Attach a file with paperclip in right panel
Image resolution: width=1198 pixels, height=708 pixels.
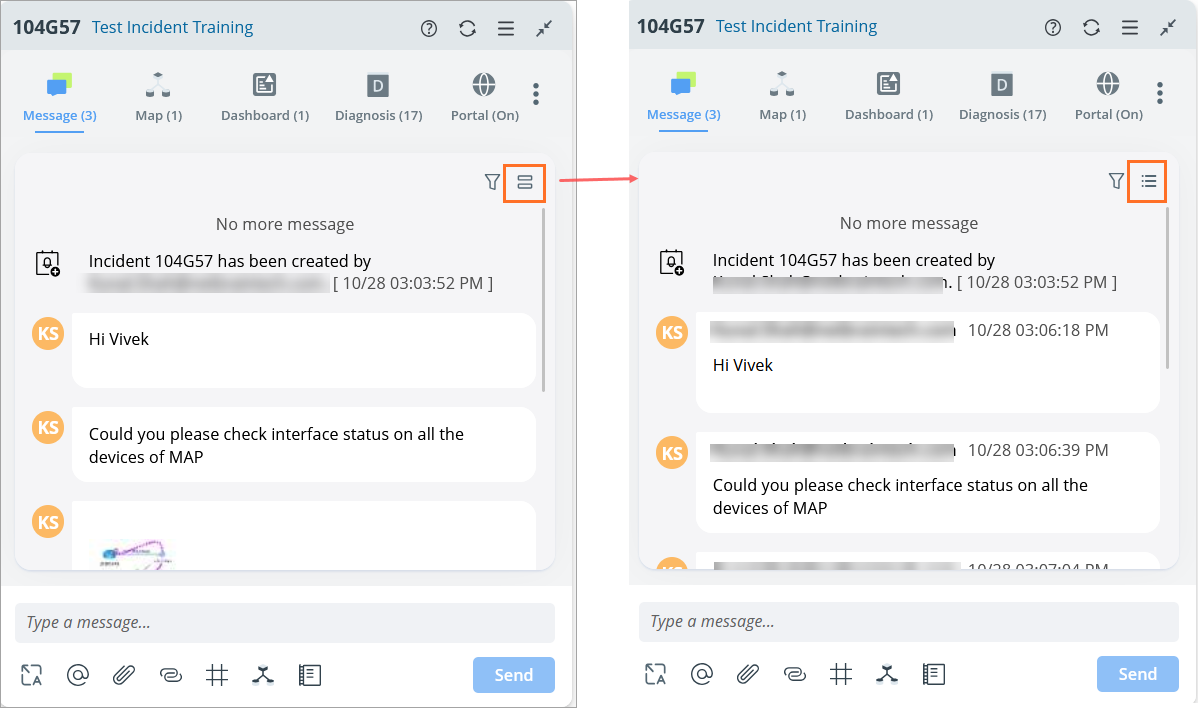747,675
